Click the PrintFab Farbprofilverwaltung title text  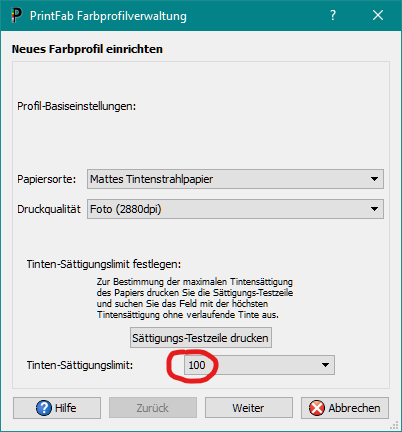(x=108, y=16)
